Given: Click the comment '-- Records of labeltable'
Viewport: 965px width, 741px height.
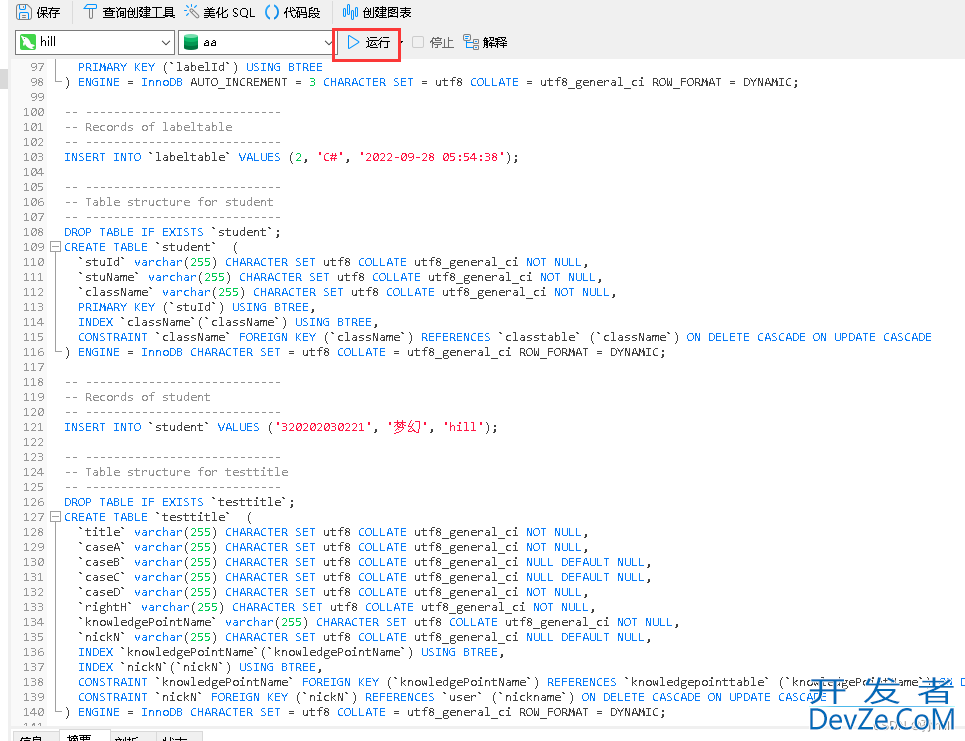Looking at the screenshot, I should [148, 127].
